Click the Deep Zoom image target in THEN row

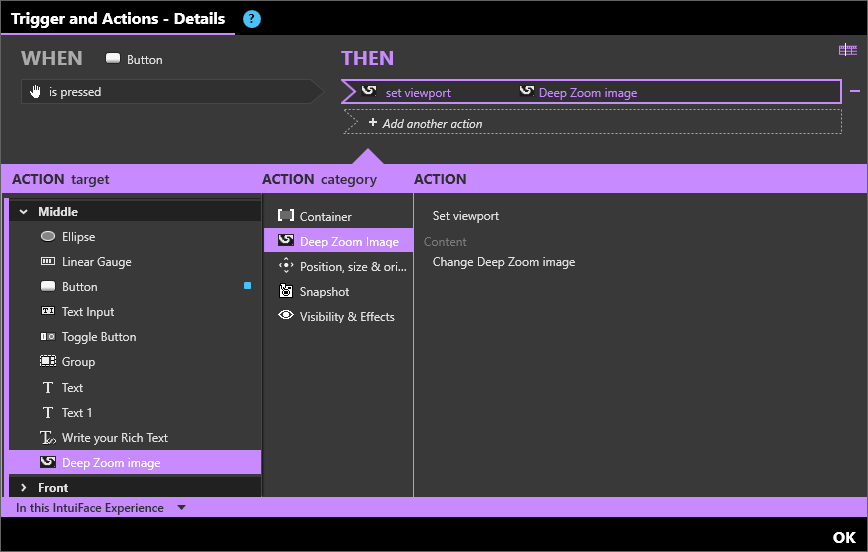(x=588, y=92)
